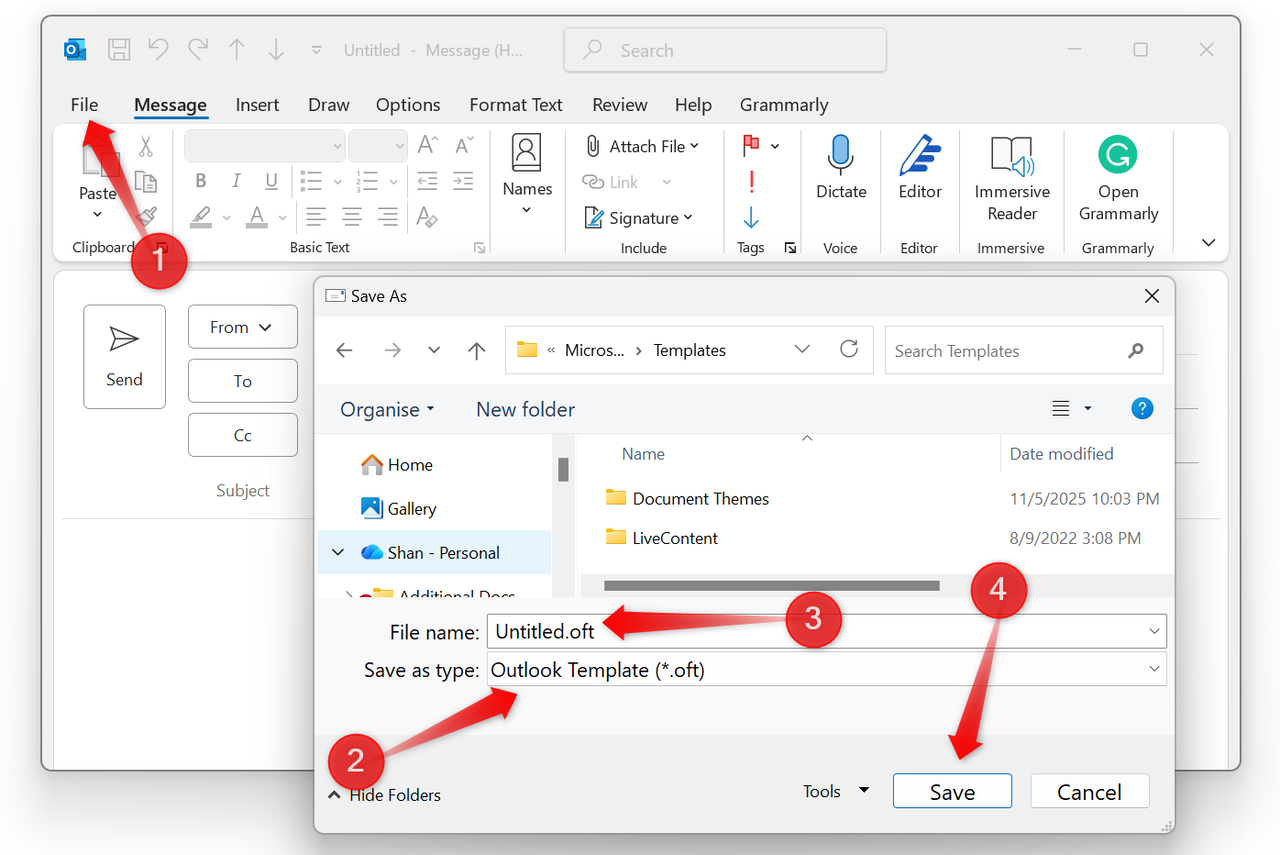Create a New folder in Templates
This screenshot has width=1280, height=855.
[525, 409]
